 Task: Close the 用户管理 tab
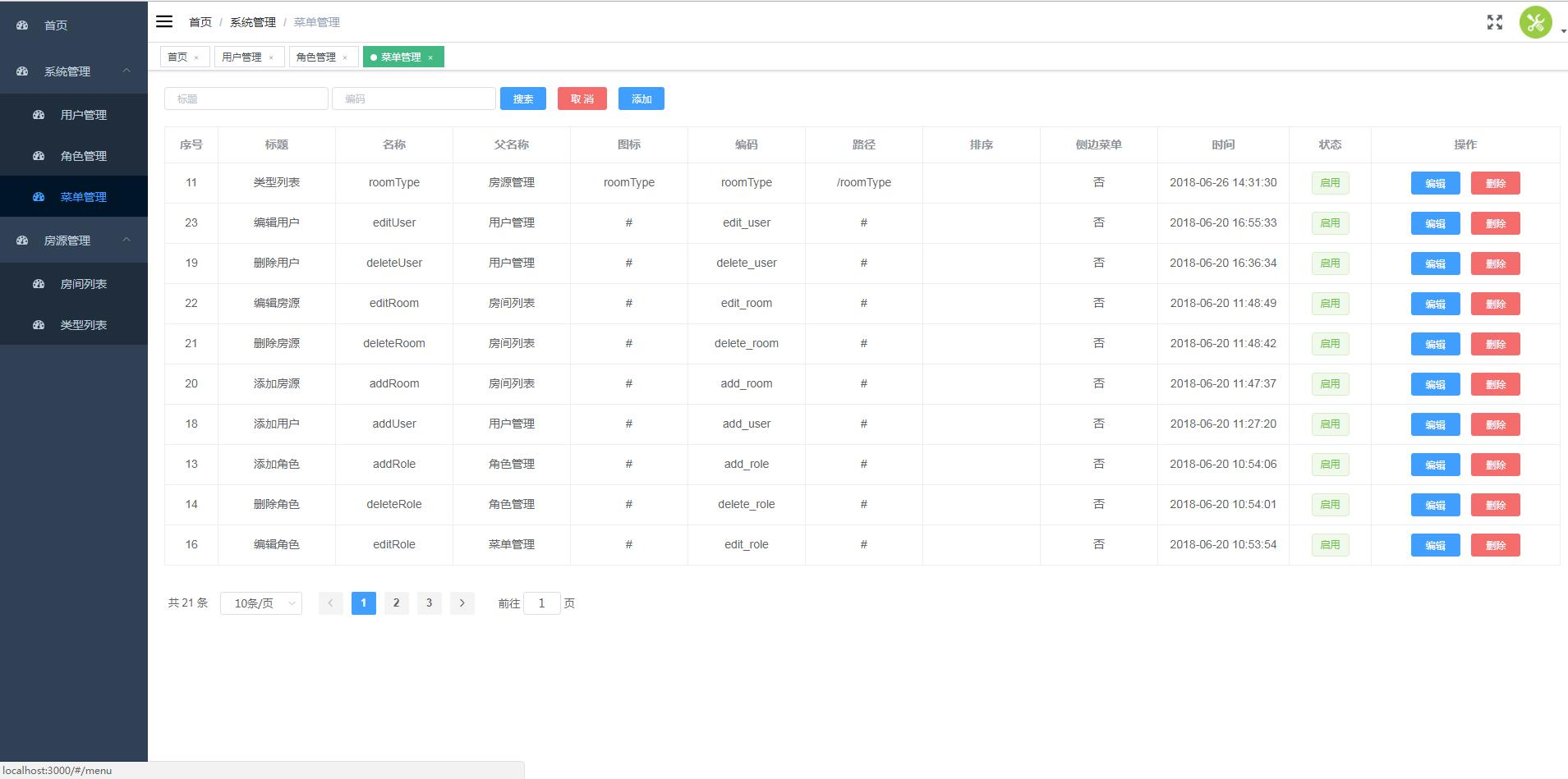(x=271, y=57)
